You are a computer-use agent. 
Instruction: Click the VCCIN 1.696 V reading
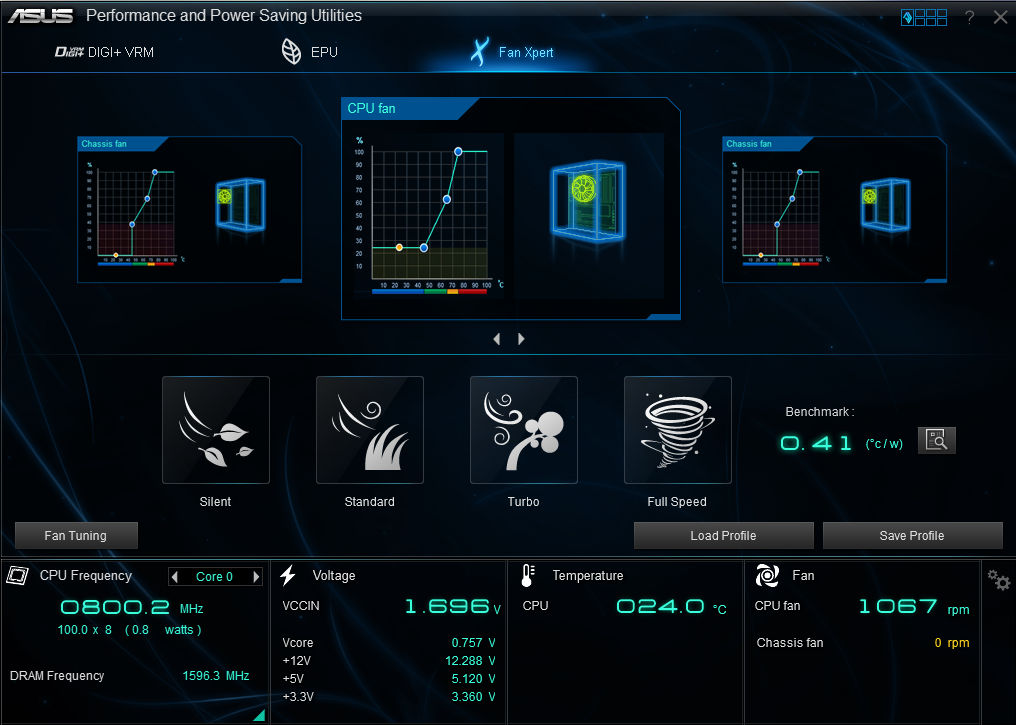[x=452, y=606]
